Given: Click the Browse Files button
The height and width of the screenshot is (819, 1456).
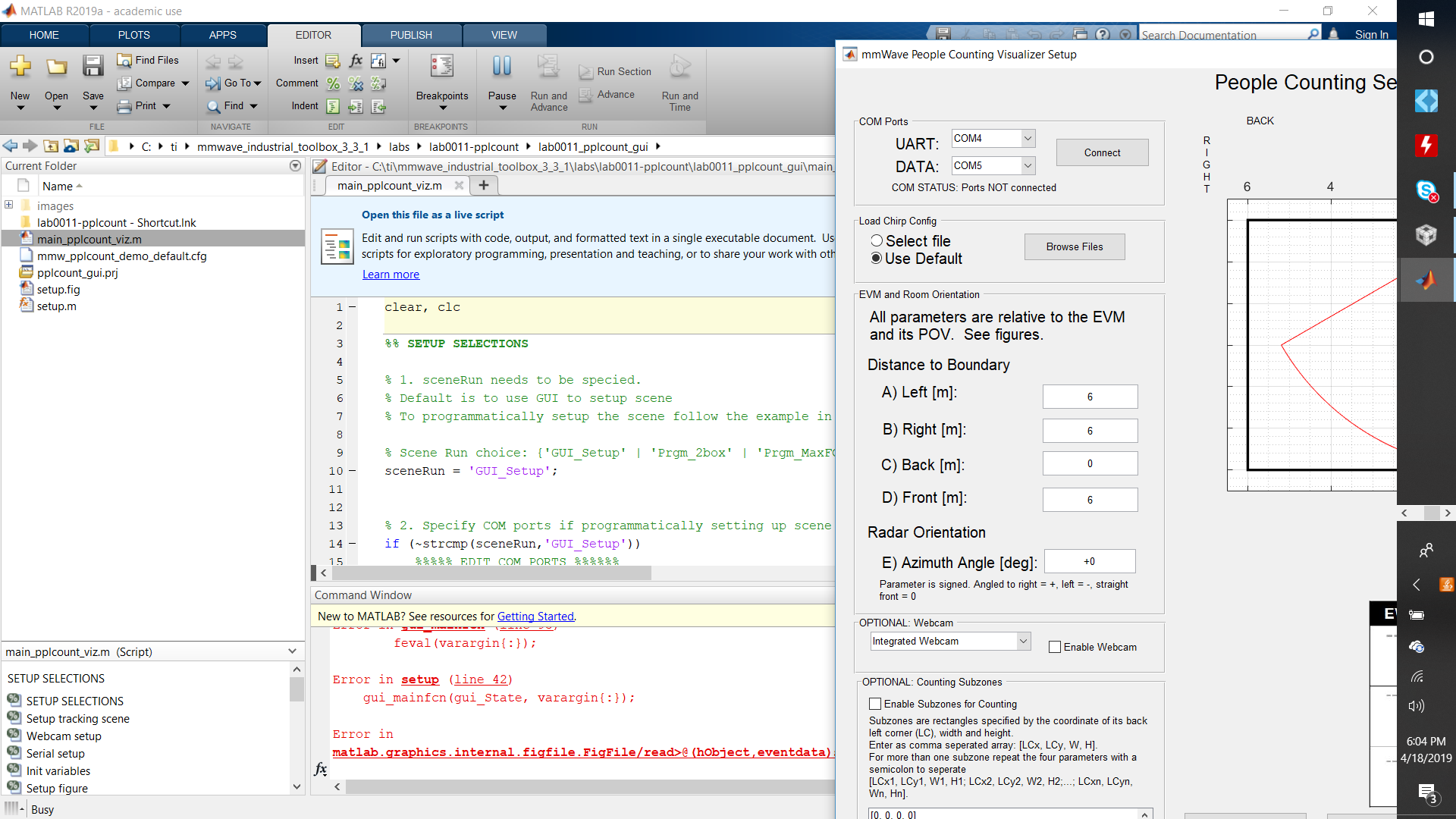Looking at the screenshot, I should point(1075,246).
